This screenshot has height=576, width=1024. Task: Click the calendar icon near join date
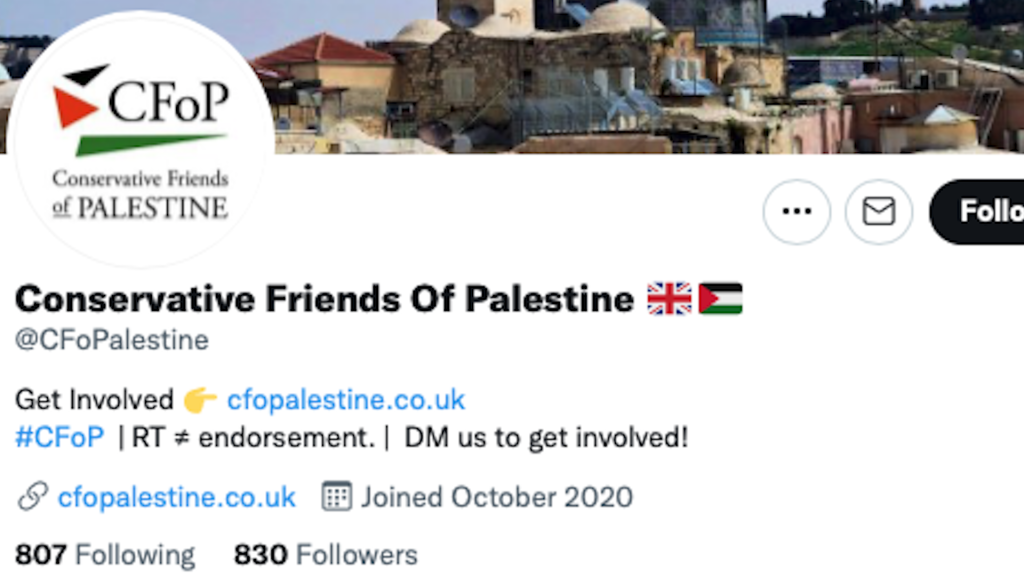click(x=337, y=497)
